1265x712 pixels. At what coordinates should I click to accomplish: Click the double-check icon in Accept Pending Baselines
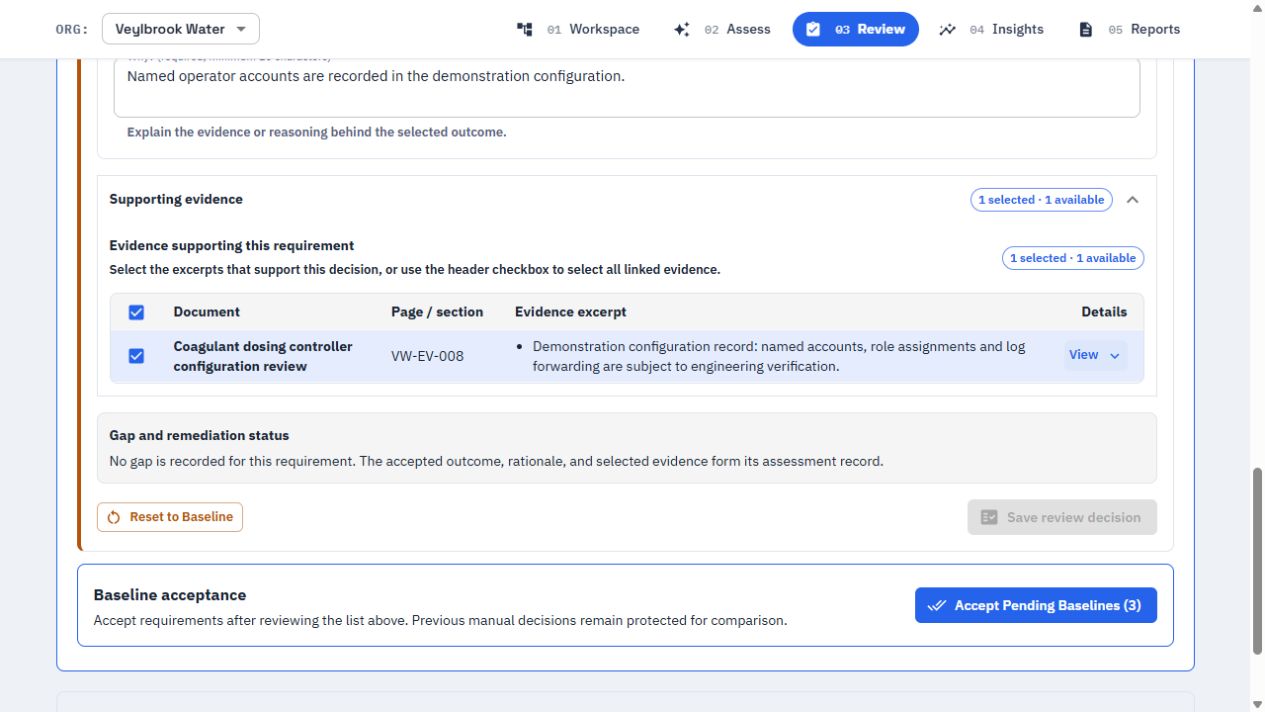click(x=937, y=605)
